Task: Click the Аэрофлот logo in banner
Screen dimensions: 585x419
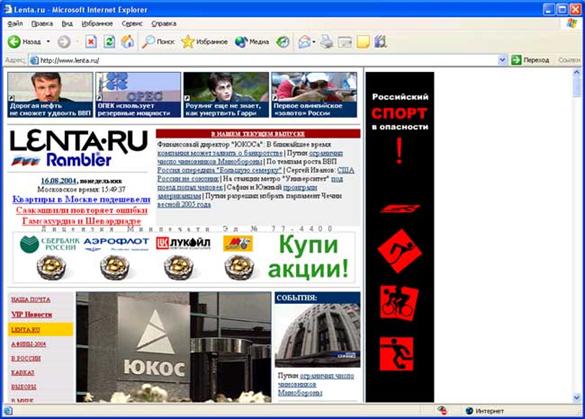Action: pyautogui.click(x=116, y=243)
